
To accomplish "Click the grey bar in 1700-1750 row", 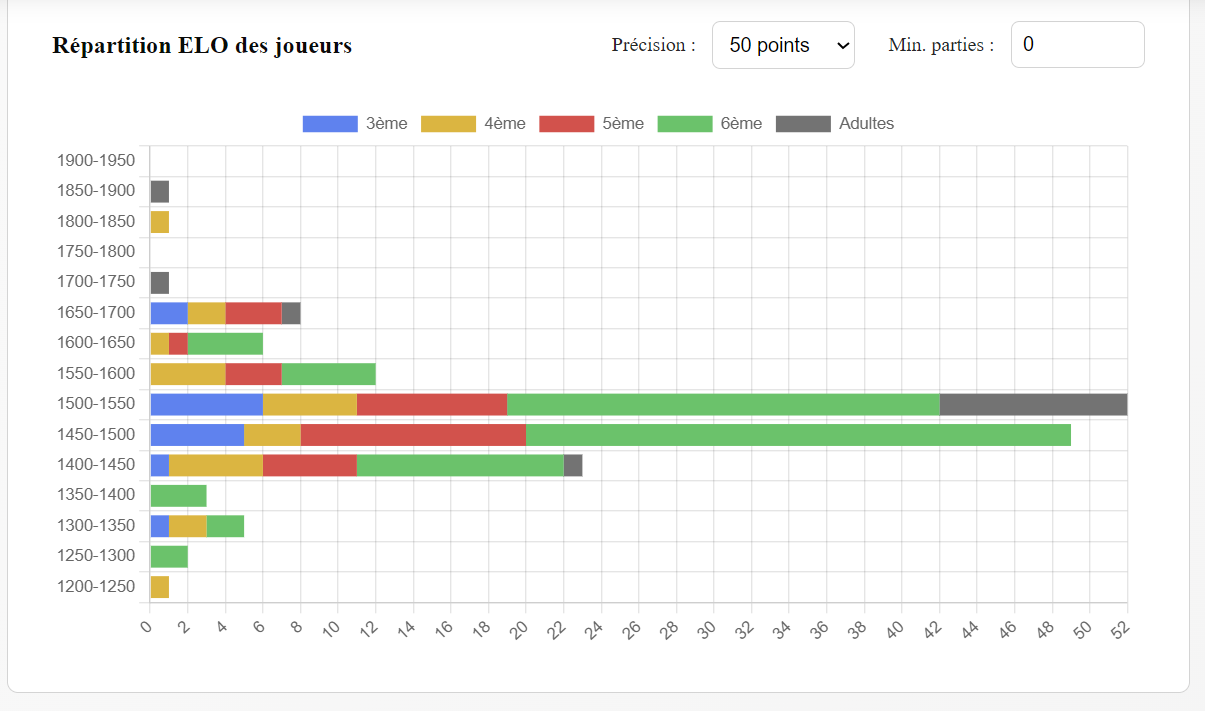I will point(160,283).
